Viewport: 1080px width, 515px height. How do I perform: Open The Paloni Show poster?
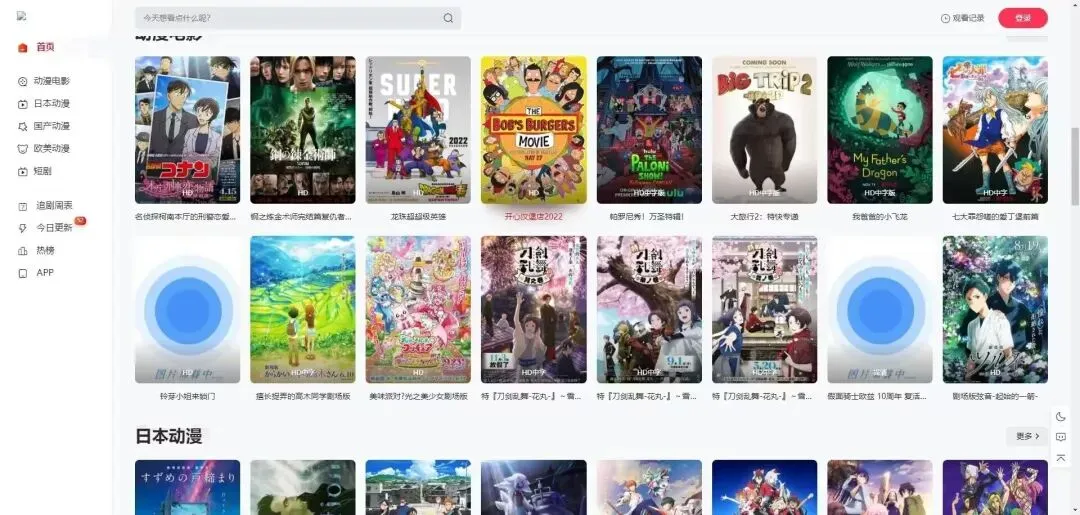[x=650, y=130]
